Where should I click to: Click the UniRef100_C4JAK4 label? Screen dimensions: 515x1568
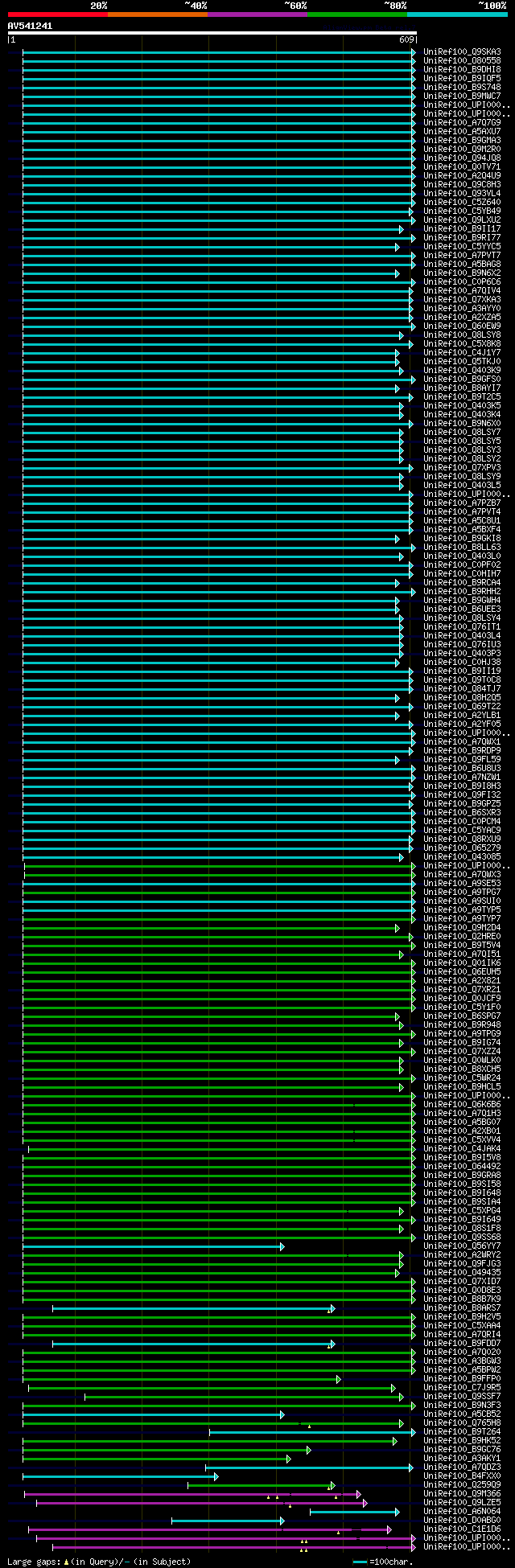click(462, 1148)
